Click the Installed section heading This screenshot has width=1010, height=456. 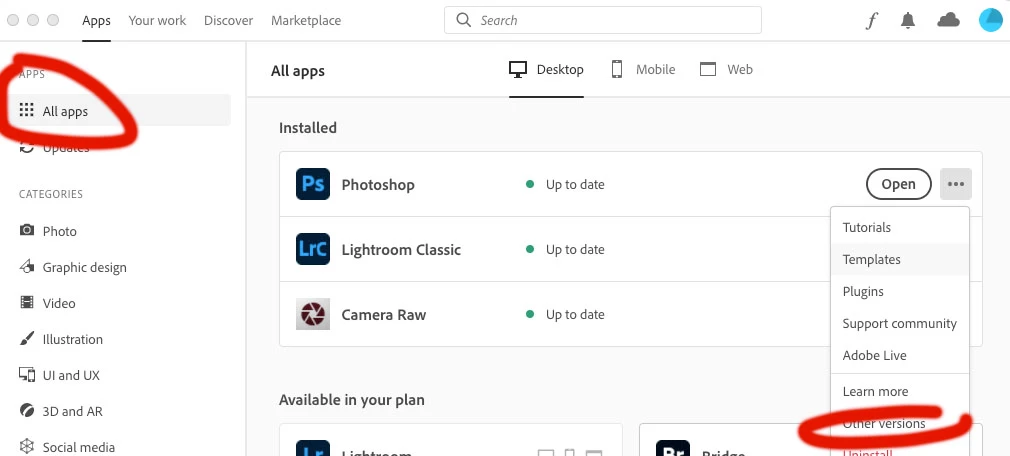coord(308,128)
